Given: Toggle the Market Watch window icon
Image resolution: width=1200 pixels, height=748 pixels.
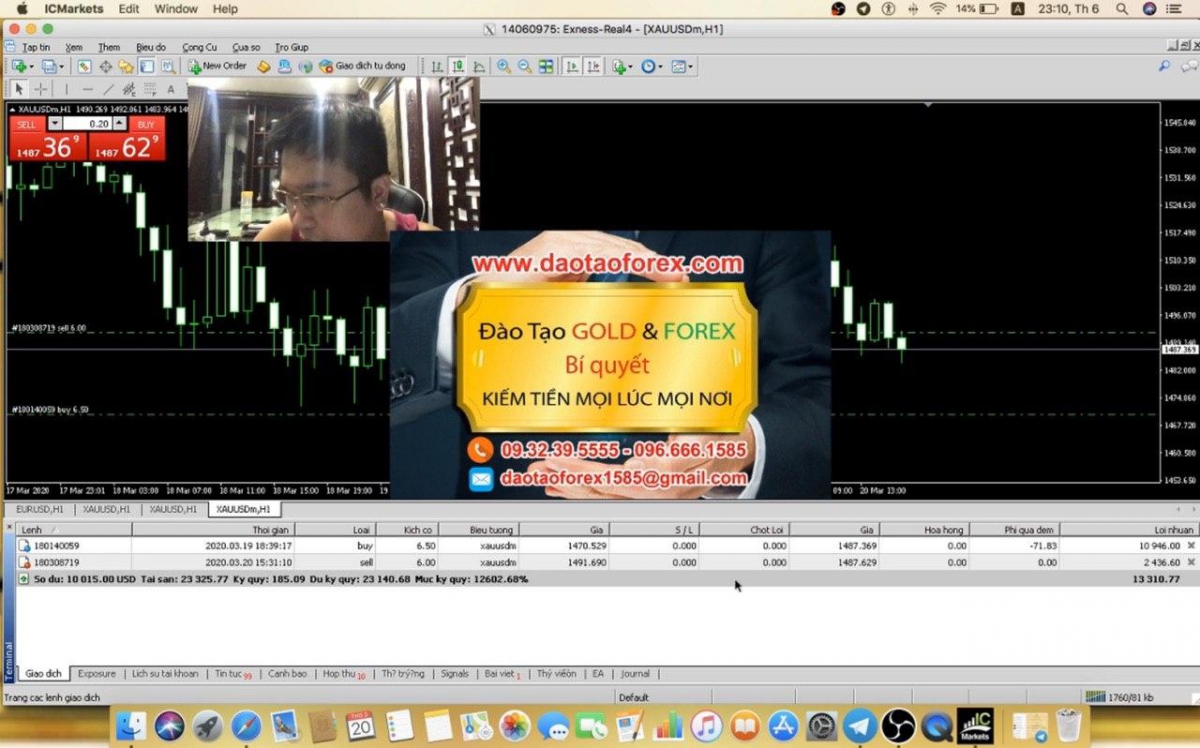Looking at the screenshot, I should [x=83, y=67].
